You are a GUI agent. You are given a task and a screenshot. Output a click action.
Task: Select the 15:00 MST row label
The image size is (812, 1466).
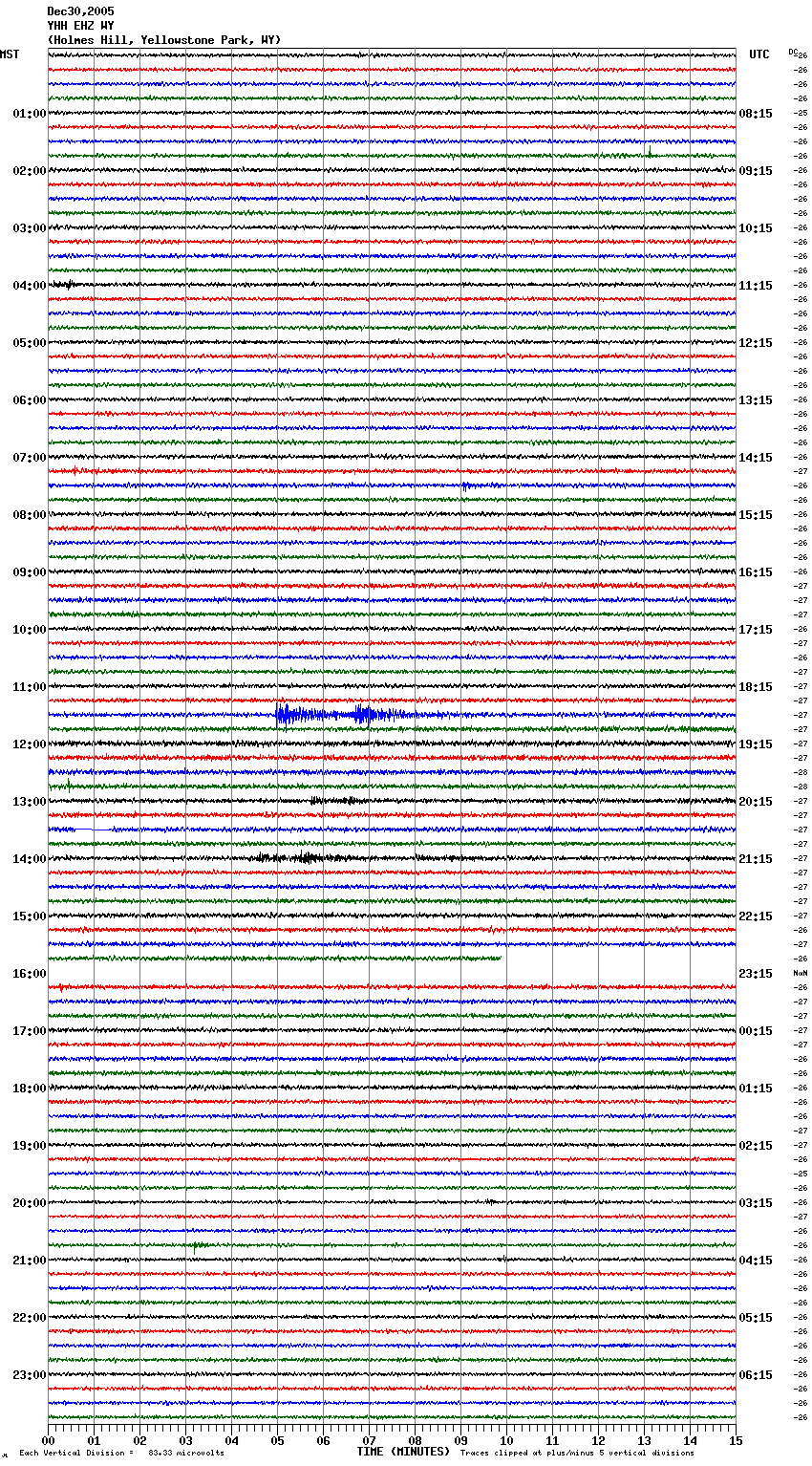(x=30, y=916)
